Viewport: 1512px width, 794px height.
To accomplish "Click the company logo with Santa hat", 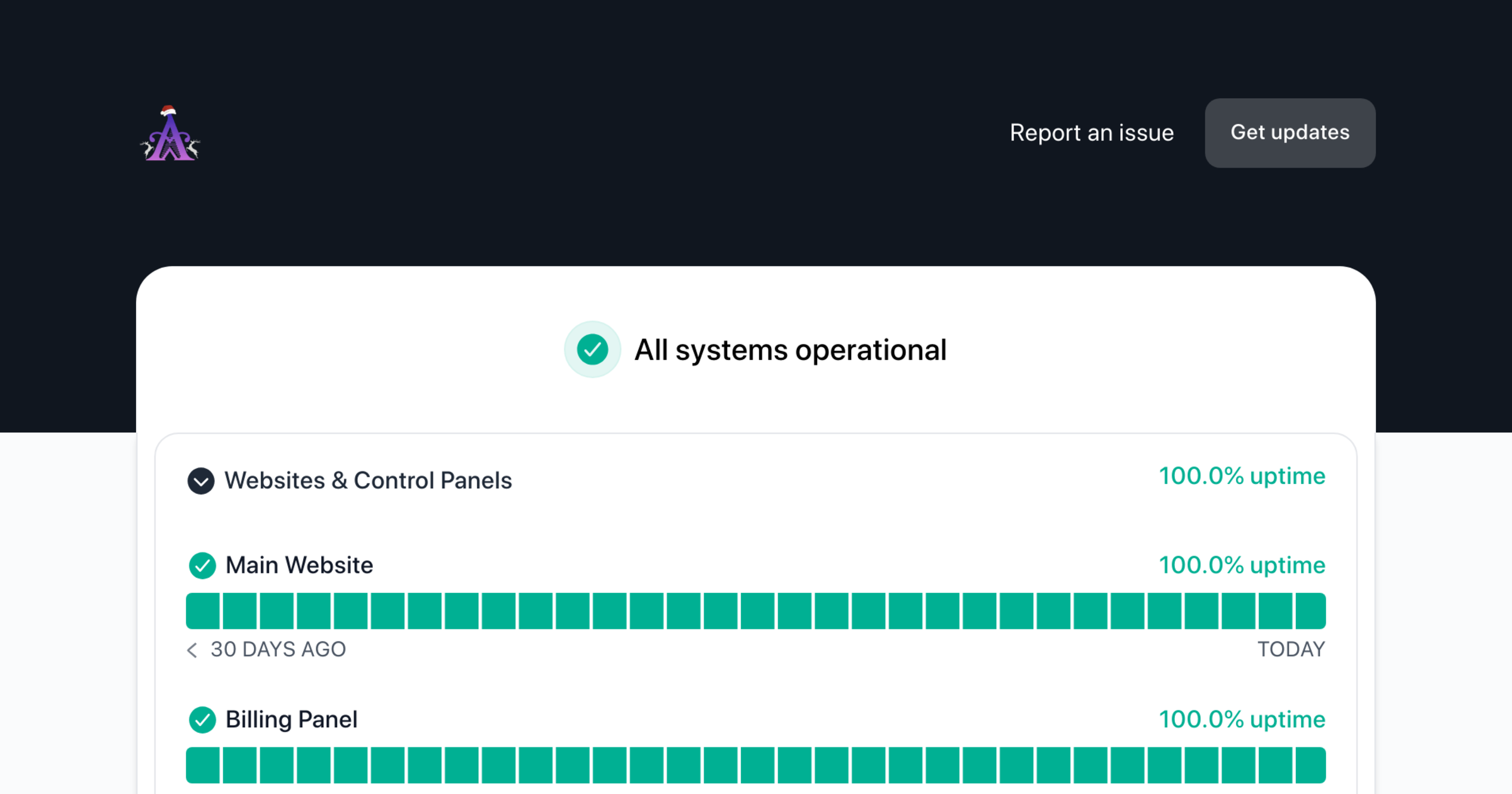I will (169, 134).
